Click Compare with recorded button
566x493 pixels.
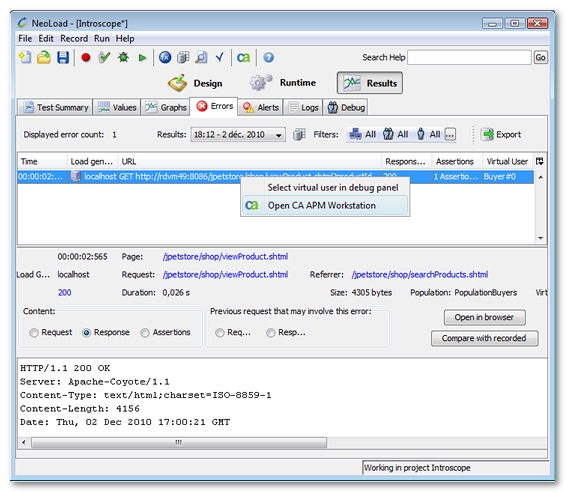pos(484,338)
